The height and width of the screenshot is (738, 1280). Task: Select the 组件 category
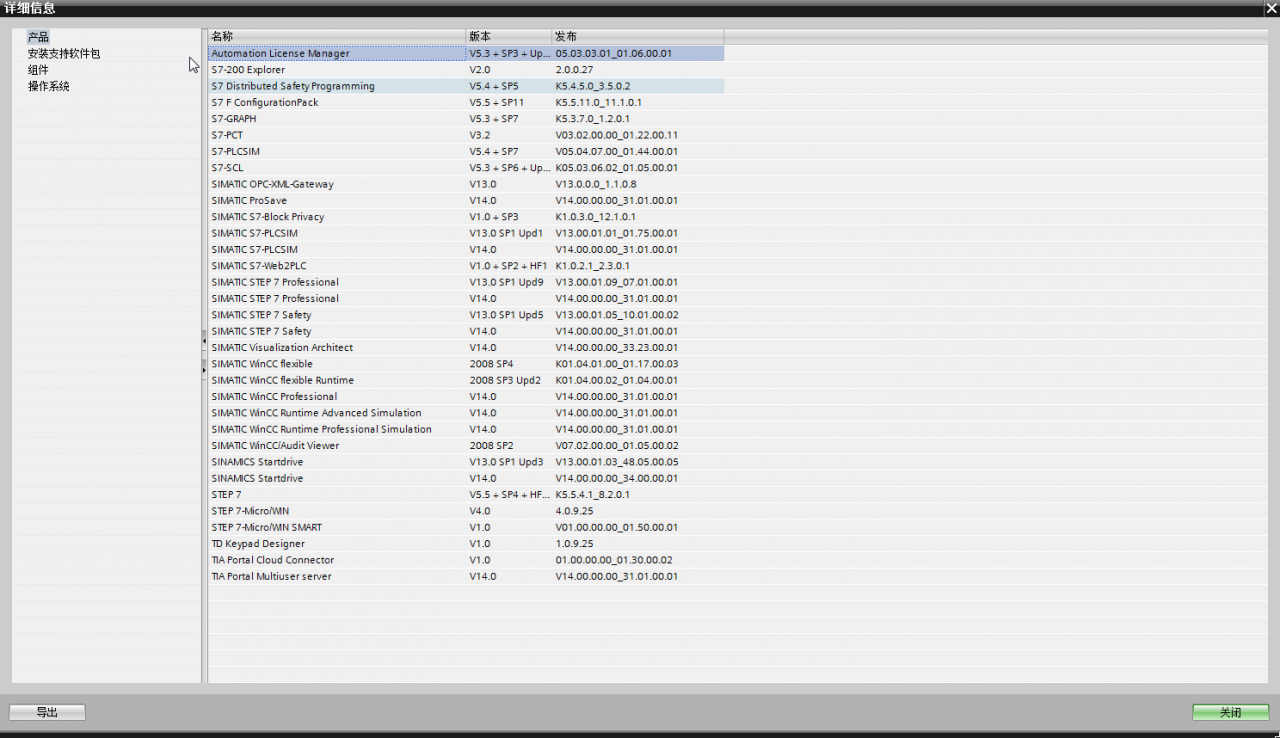coord(38,70)
